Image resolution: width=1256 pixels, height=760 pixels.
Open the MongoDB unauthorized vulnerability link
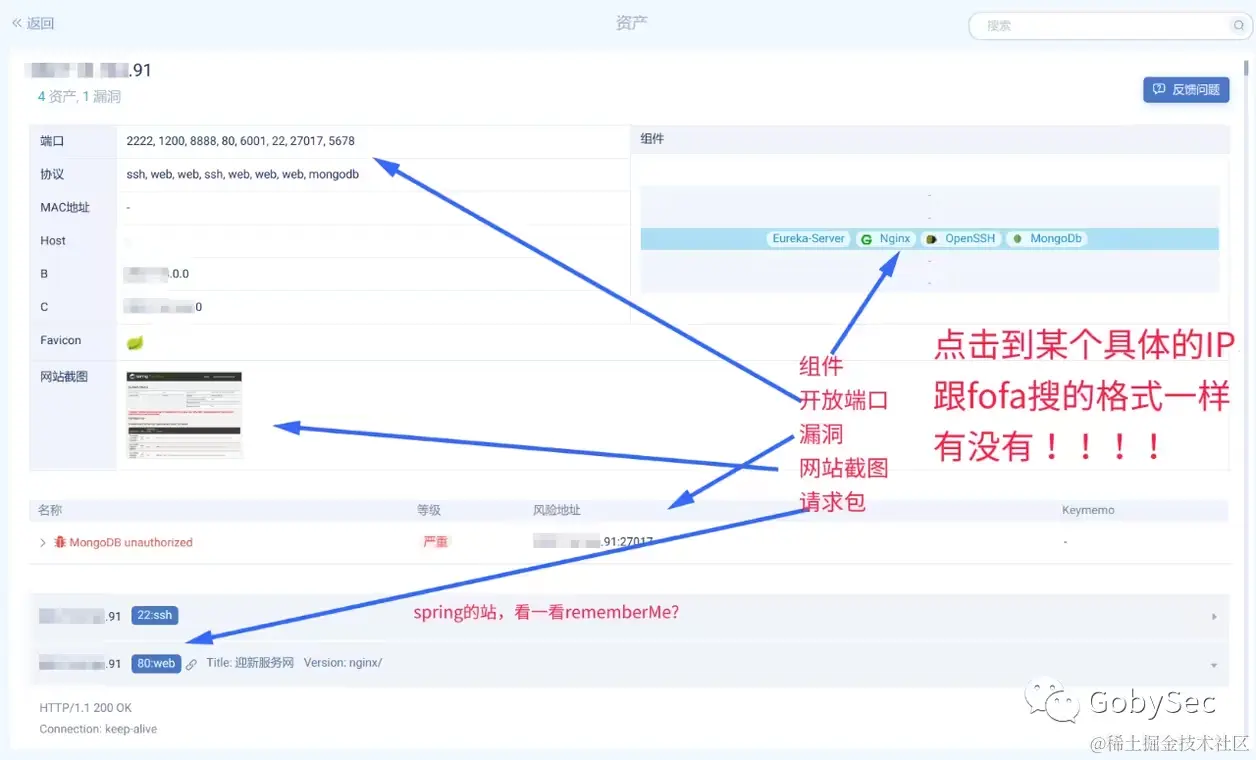tap(131, 542)
